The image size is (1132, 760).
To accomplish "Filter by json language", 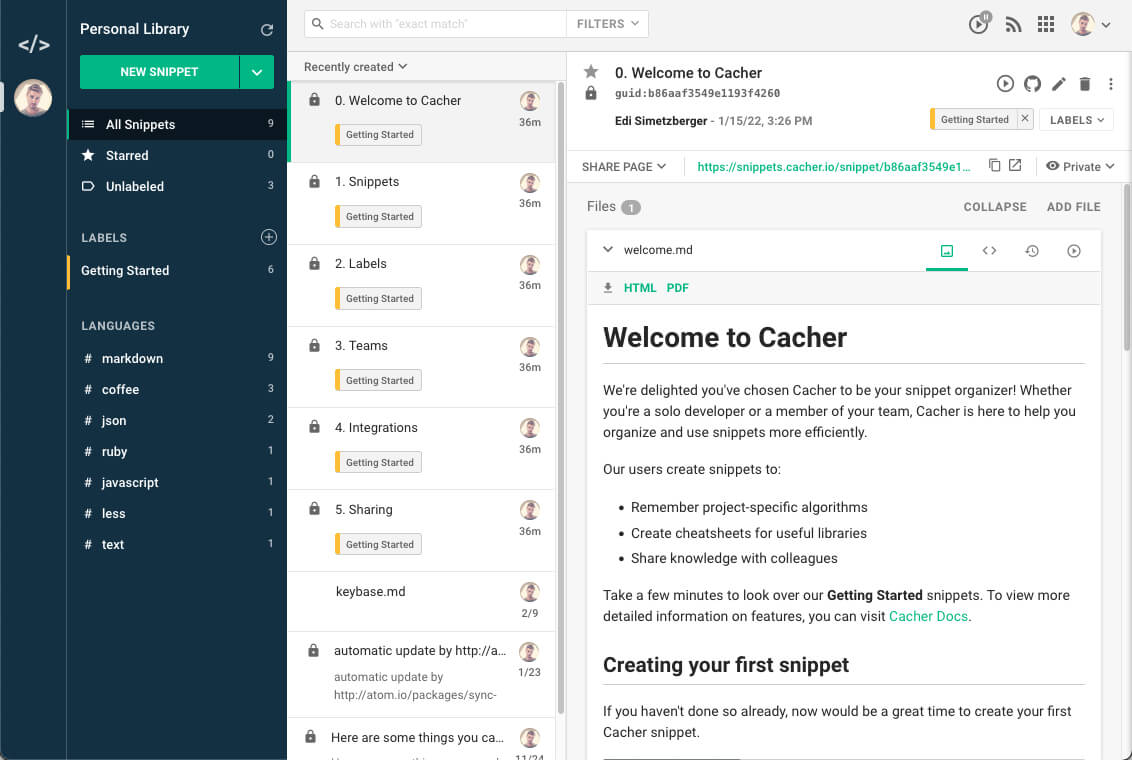I will click(x=177, y=420).
